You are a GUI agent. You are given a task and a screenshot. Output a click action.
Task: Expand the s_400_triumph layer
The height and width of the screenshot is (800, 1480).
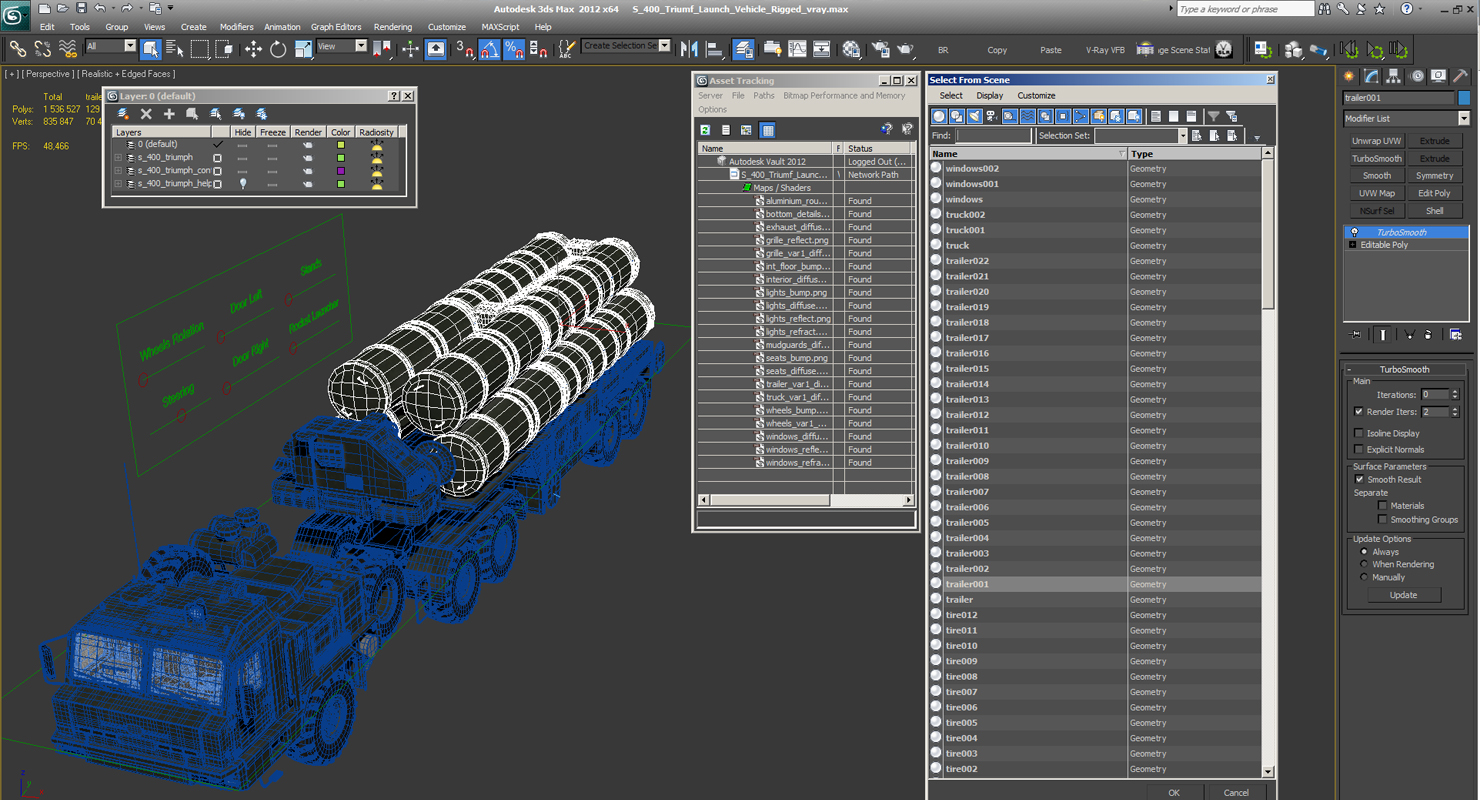point(118,158)
